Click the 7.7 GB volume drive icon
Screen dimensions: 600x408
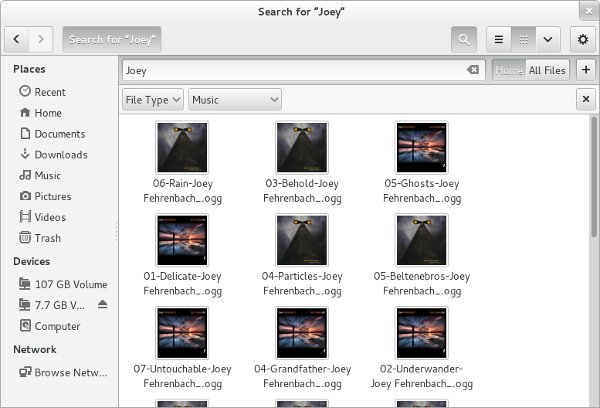(x=25, y=305)
